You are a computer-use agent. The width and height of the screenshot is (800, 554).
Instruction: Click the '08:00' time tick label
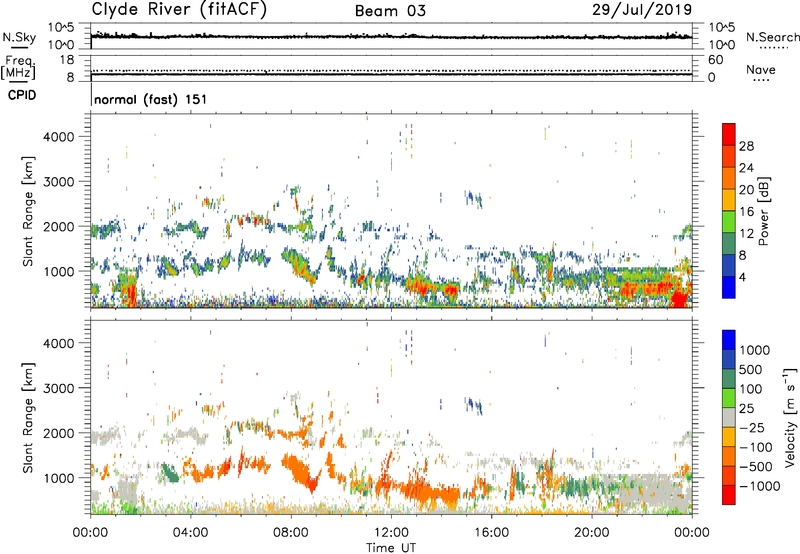click(x=291, y=533)
